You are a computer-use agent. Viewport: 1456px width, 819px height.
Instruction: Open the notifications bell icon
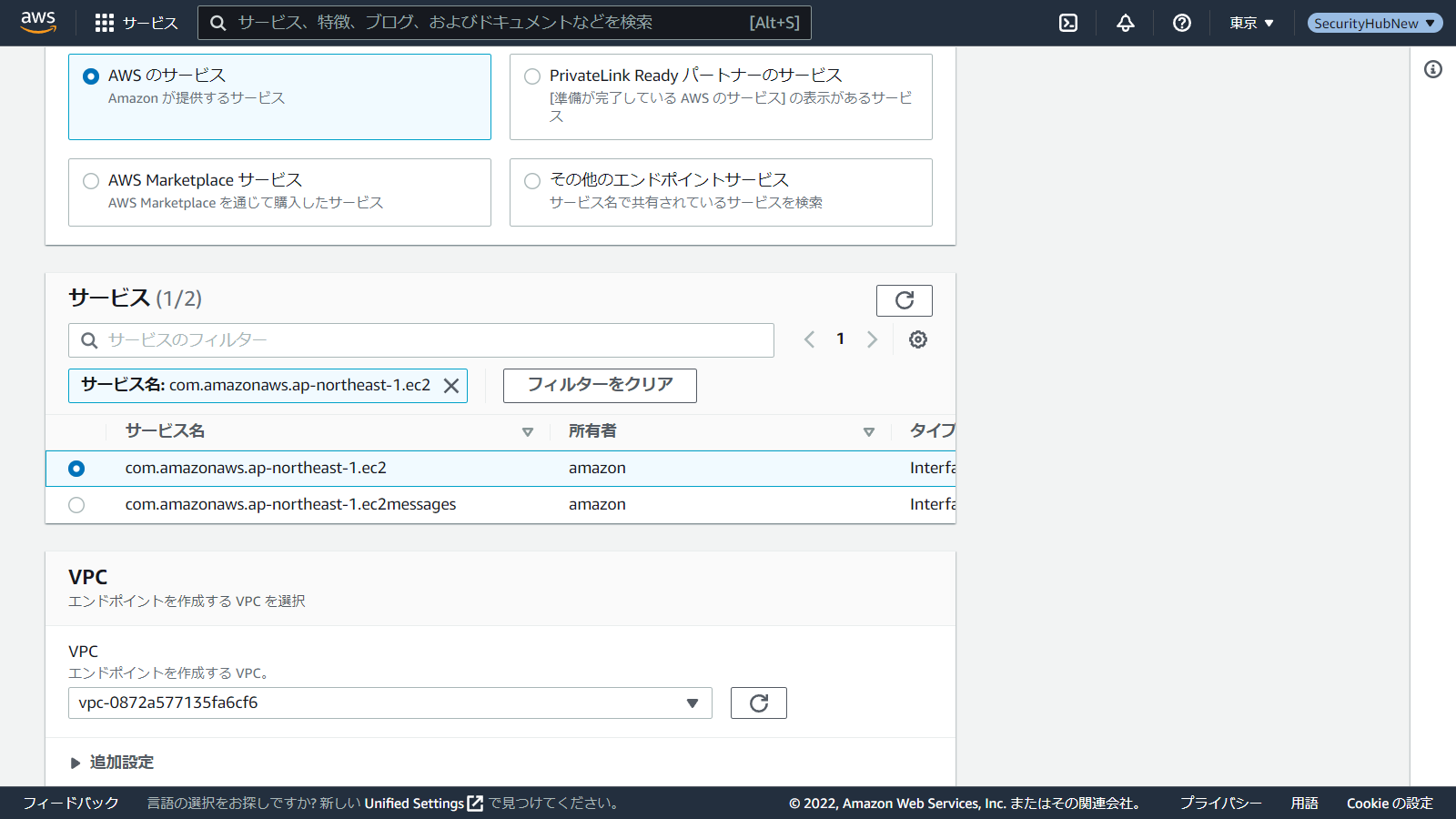(x=1126, y=23)
